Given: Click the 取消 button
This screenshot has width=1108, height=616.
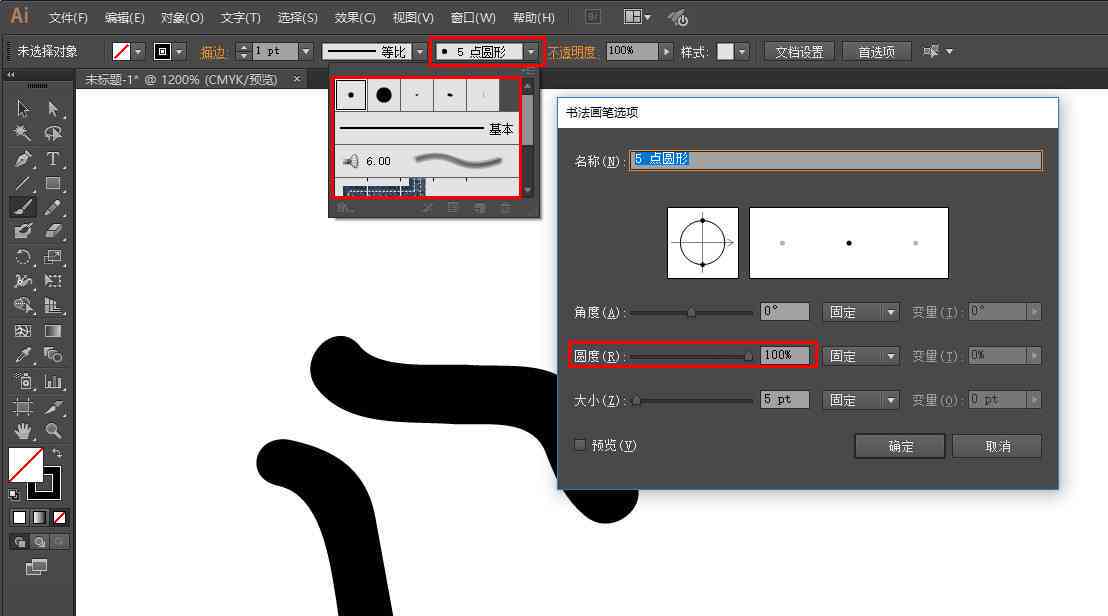Looking at the screenshot, I should click(997, 446).
